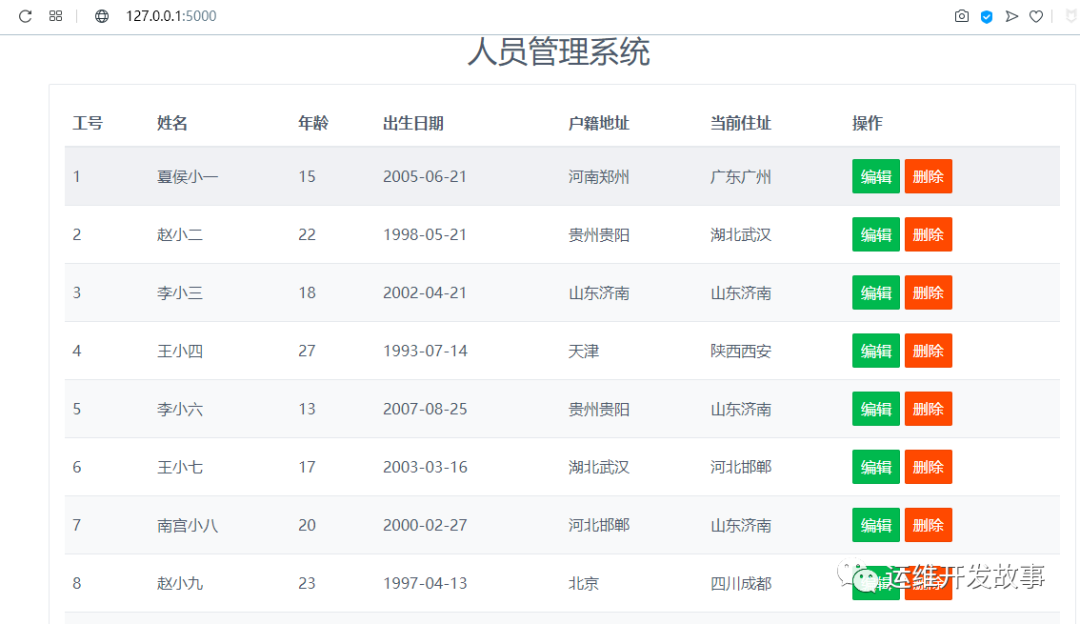Click the 户籍地址 column header
The image size is (1080, 624).
point(599,123)
